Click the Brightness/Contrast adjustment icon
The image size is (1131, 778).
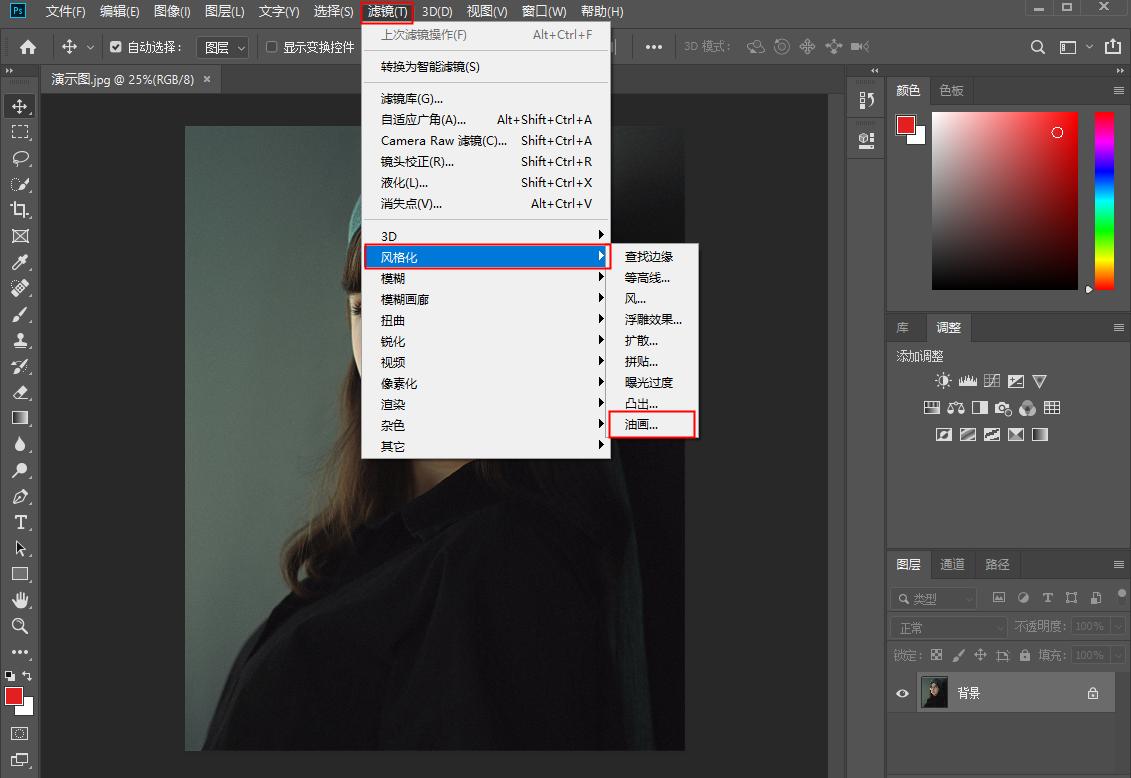[x=943, y=381]
